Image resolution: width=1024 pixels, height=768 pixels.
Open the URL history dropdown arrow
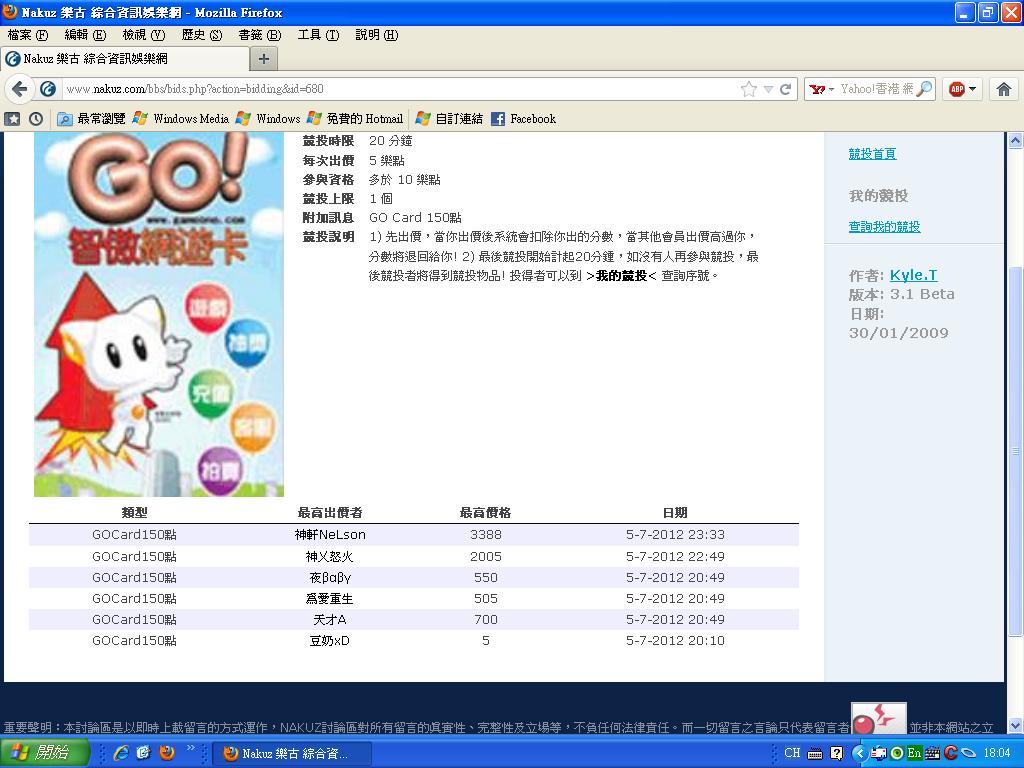point(769,89)
